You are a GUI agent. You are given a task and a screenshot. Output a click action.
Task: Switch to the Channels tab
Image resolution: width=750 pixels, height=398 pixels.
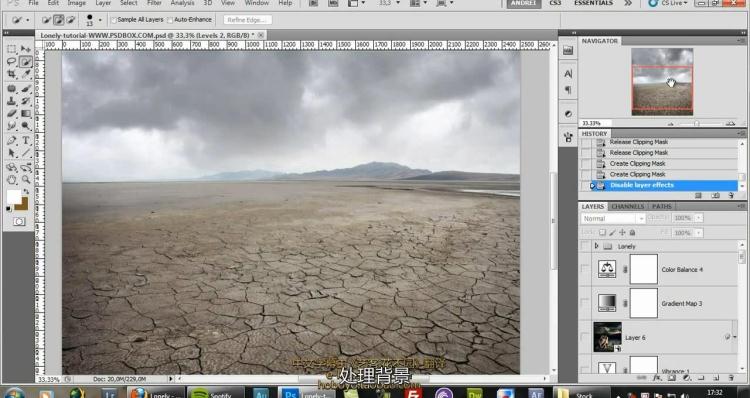[x=628, y=206]
